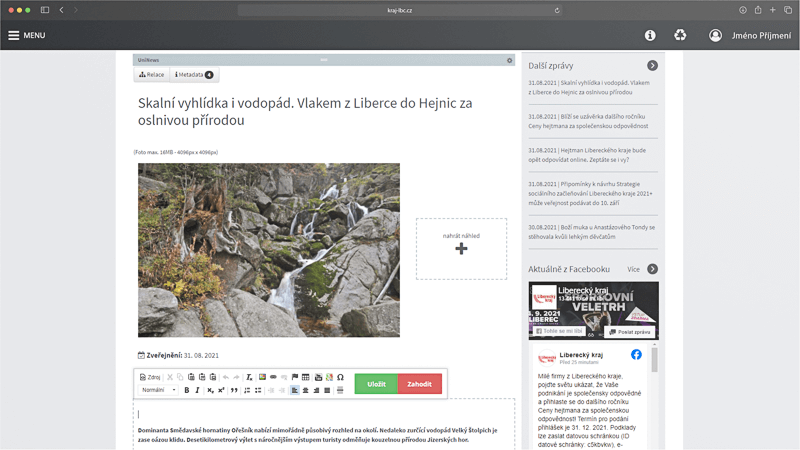Click the block quote icon
Viewport: 800px width, 450px height.
(x=235, y=390)
